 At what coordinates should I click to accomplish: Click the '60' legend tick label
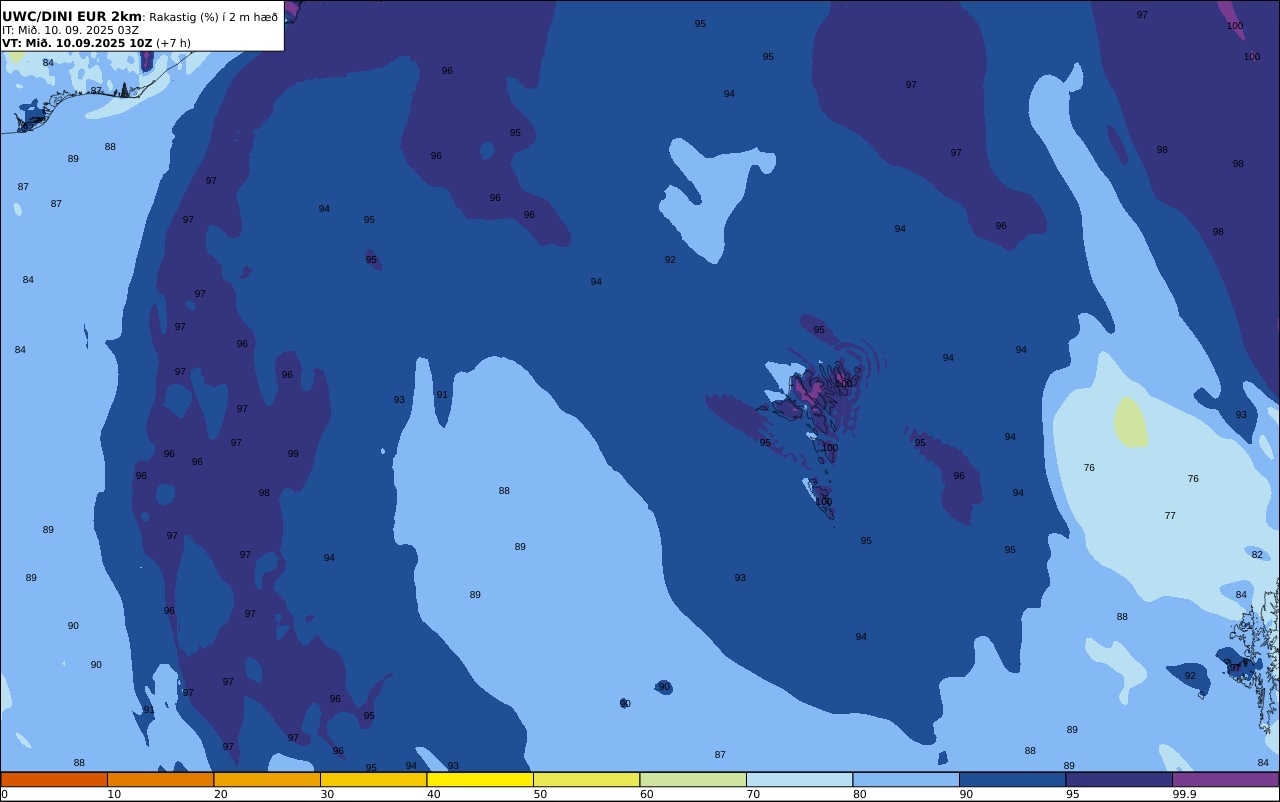[x=646, y=794]
